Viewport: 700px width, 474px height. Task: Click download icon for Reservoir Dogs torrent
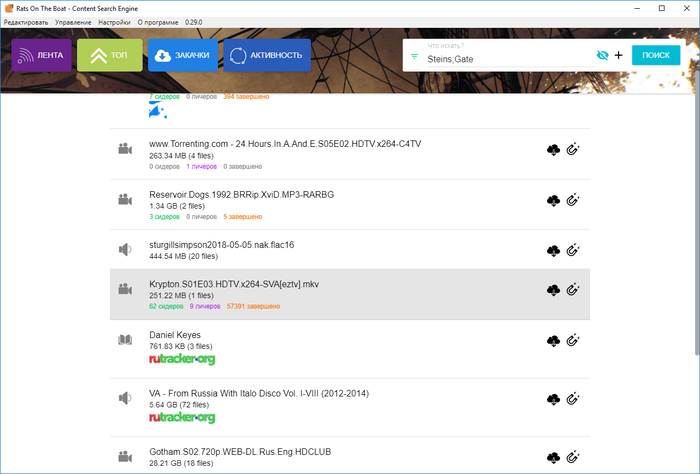coord(553,200)
